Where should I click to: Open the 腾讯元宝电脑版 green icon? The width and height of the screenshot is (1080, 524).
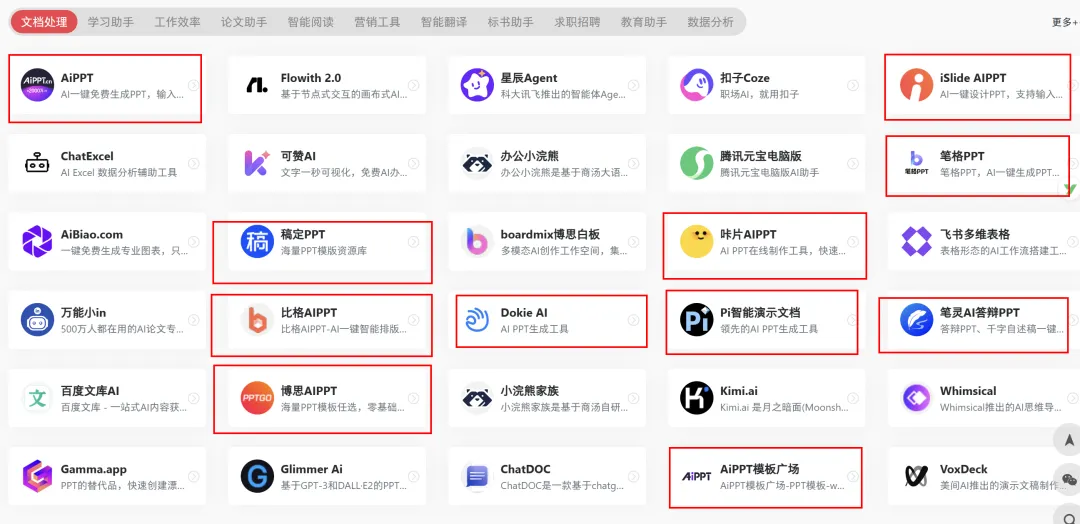tap(697, 164)
